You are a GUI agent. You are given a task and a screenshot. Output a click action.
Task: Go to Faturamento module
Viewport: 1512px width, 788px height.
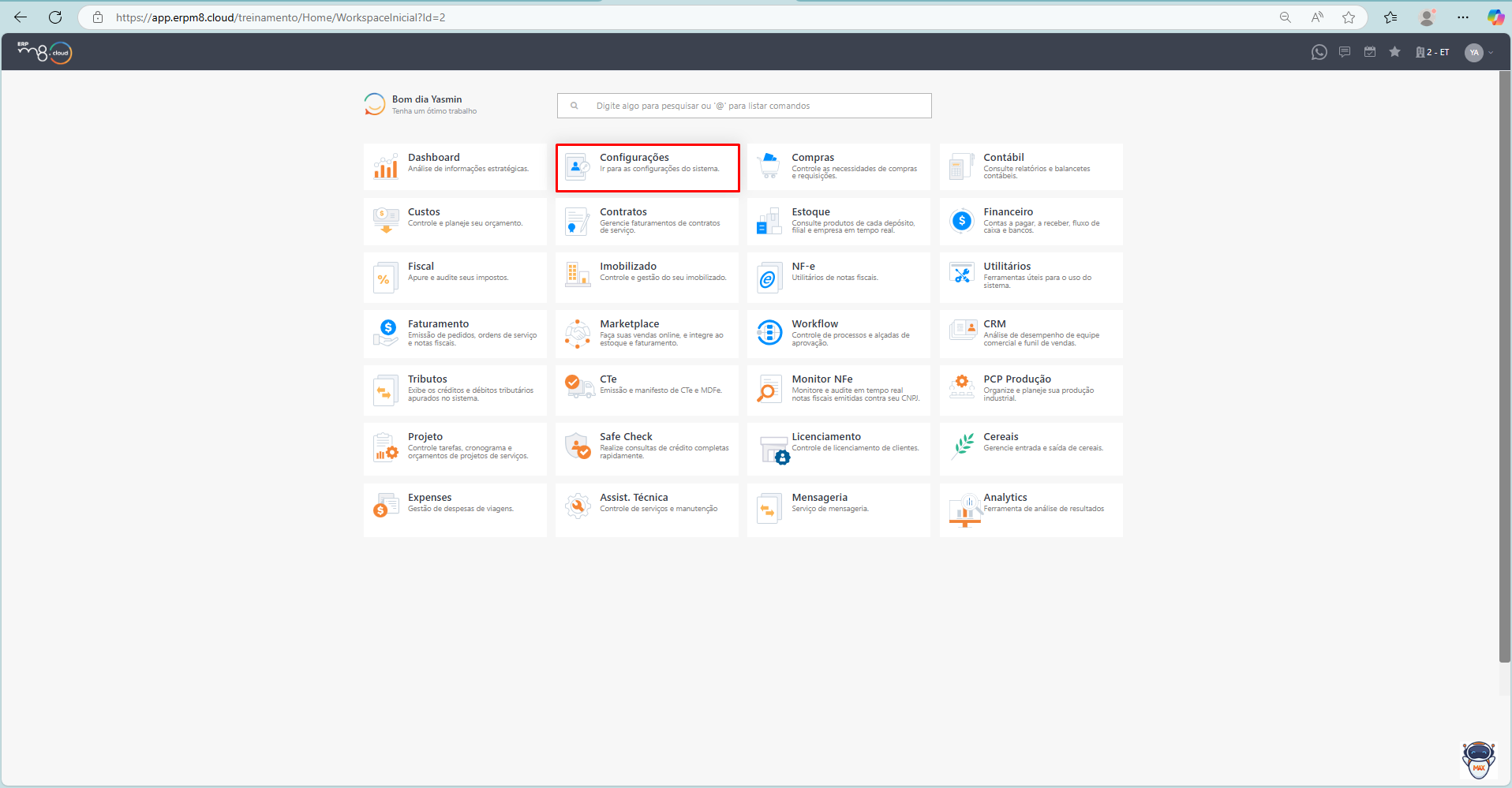(x=455, y=334)
